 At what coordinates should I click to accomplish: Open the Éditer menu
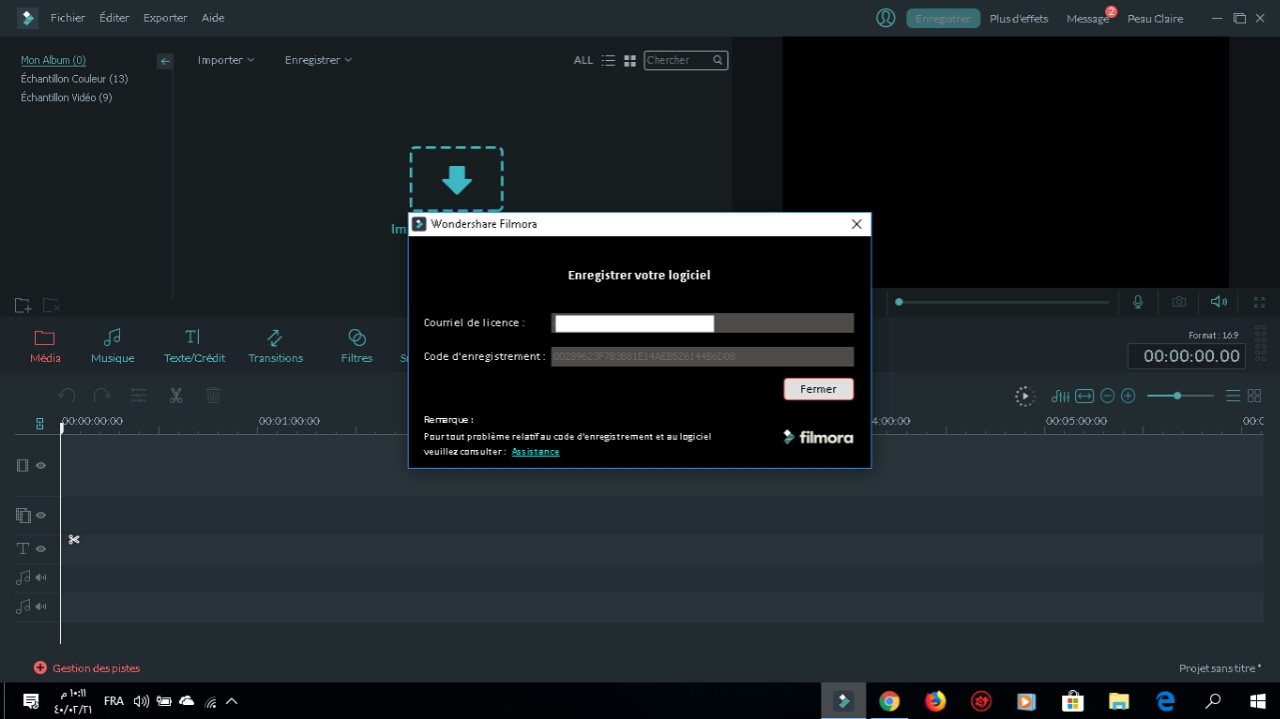click(114, 18)
